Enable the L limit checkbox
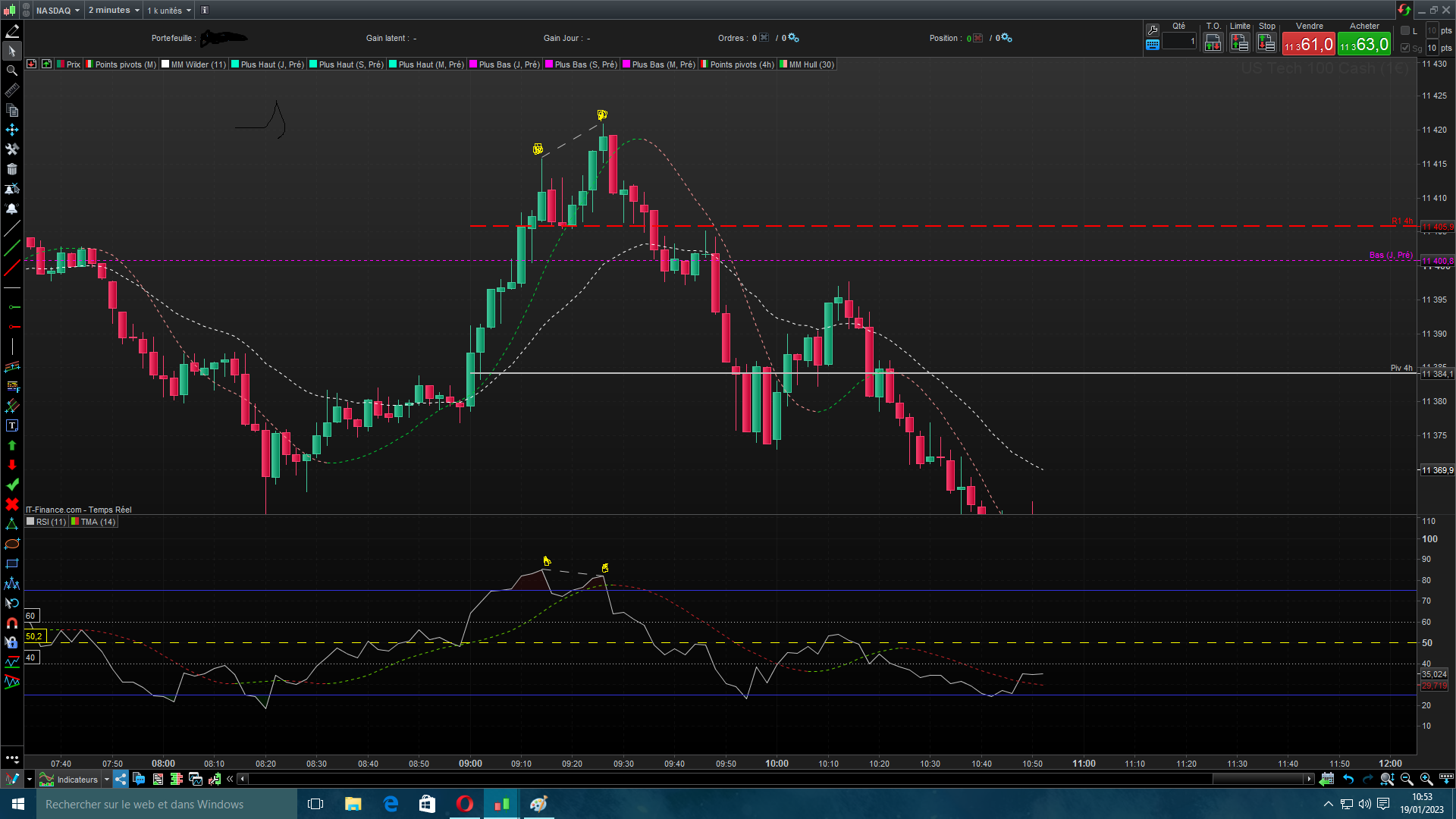Viewport: 1456px width, 819px height. tap(1405, 30)
